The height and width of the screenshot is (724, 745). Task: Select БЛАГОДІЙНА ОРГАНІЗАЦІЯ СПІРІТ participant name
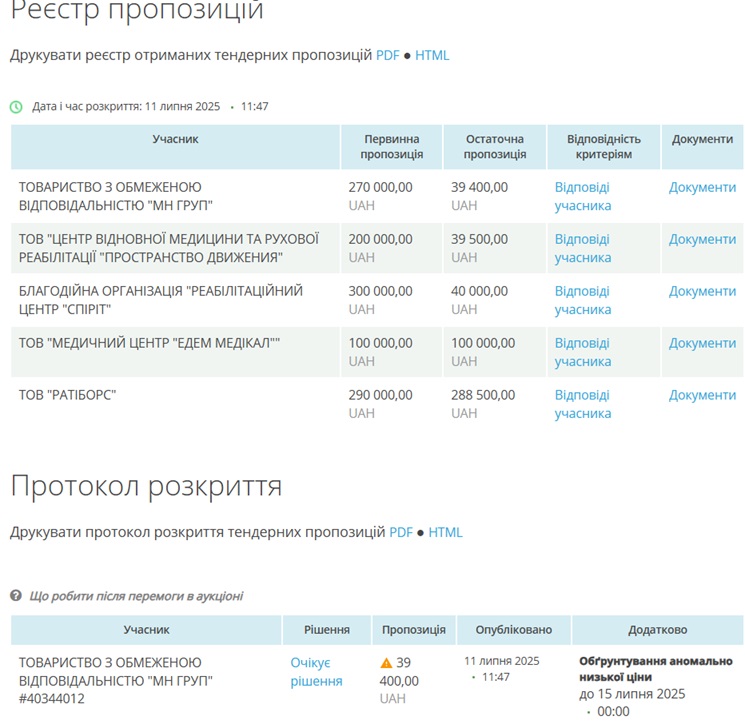tap(161, 300)
